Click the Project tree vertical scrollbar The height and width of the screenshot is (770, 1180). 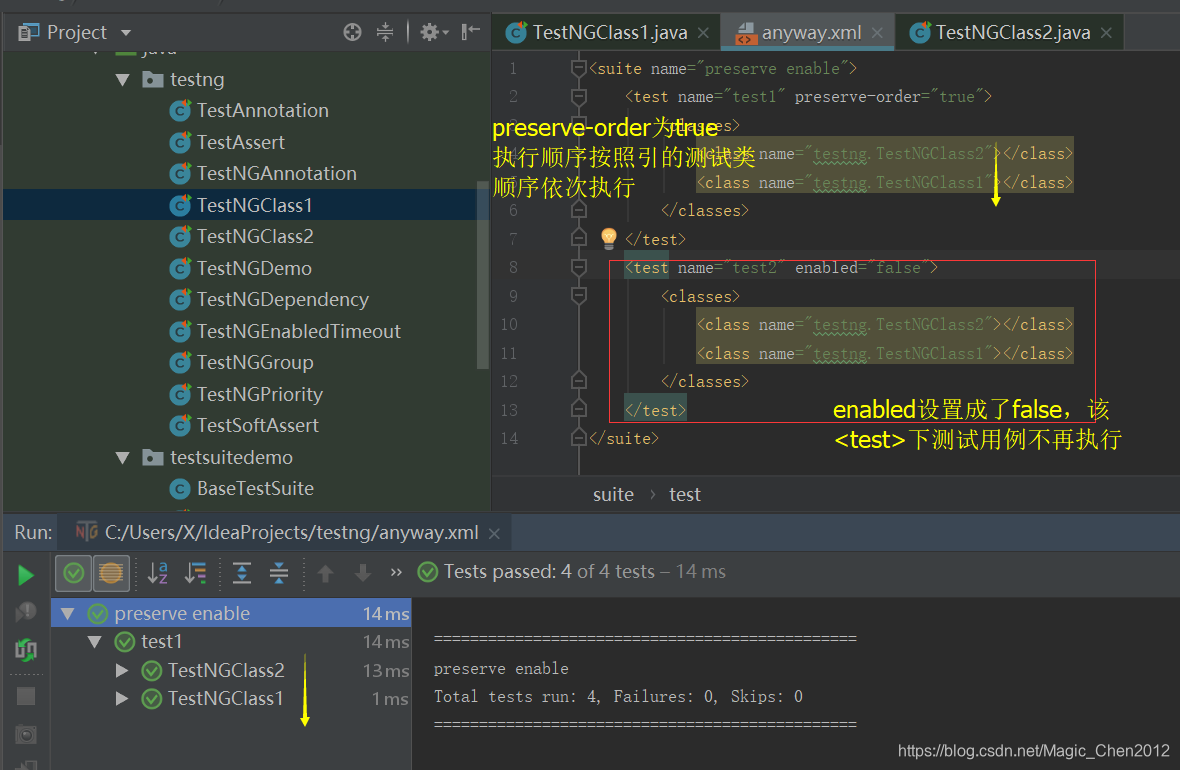click(x=482, y=275)
